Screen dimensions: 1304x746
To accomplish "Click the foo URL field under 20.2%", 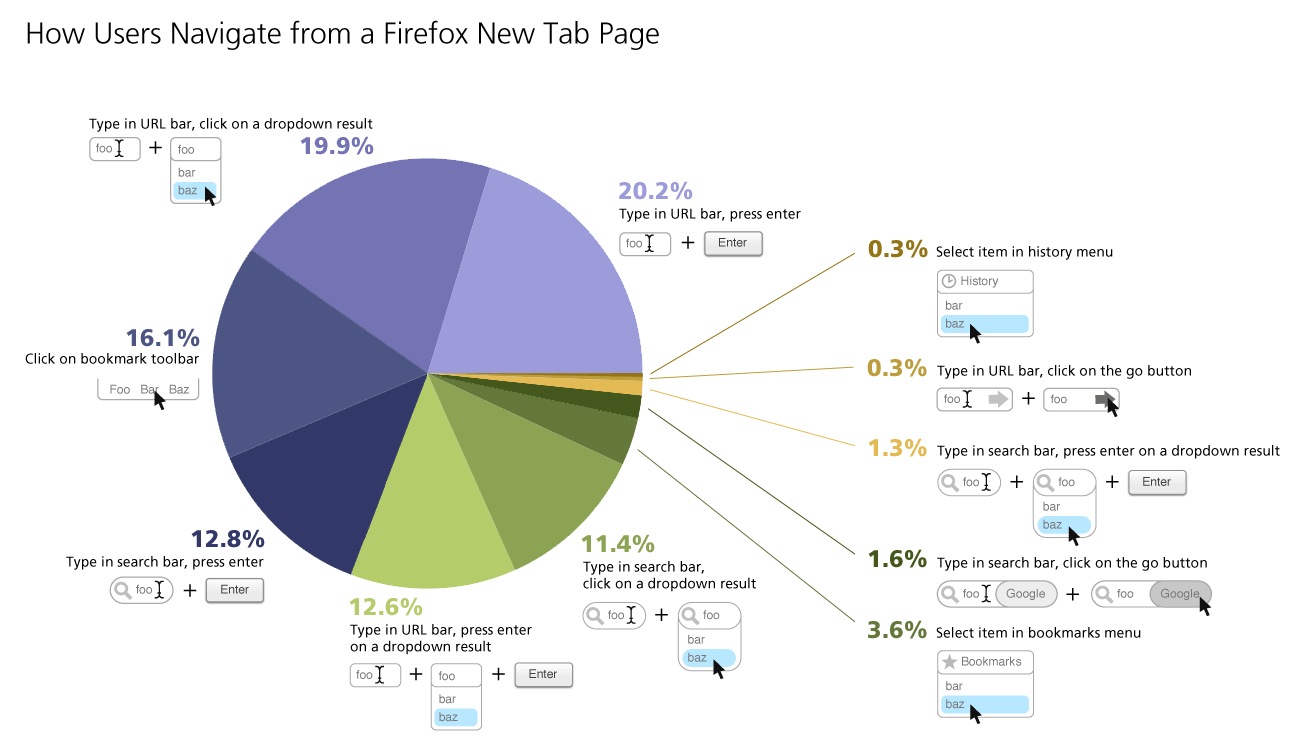I will click(x=644, y=243).
